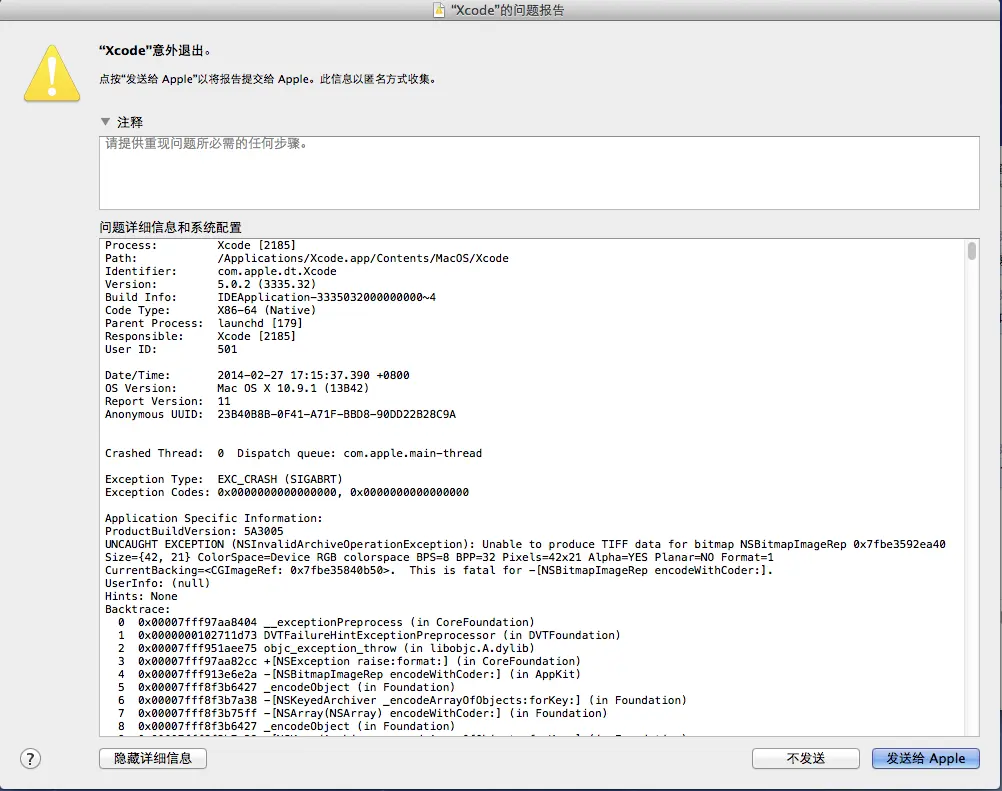The height and width of the screenshot is (791, 1002).
Task: Click the help question mark button
Action: pos(30,758)
